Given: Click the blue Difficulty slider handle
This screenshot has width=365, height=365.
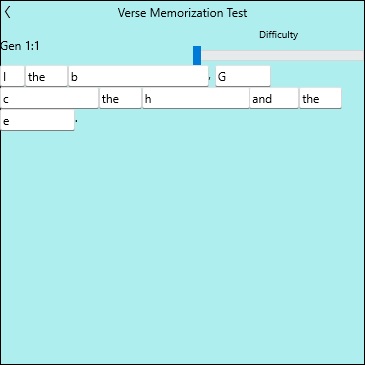Looking at the screenshot, I should click(x=197, y=55).
